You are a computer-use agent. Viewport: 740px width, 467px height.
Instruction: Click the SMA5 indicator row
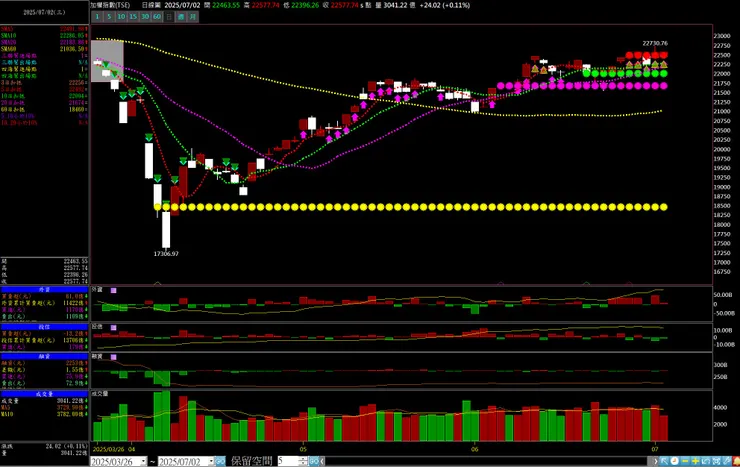tap(44, 29)
